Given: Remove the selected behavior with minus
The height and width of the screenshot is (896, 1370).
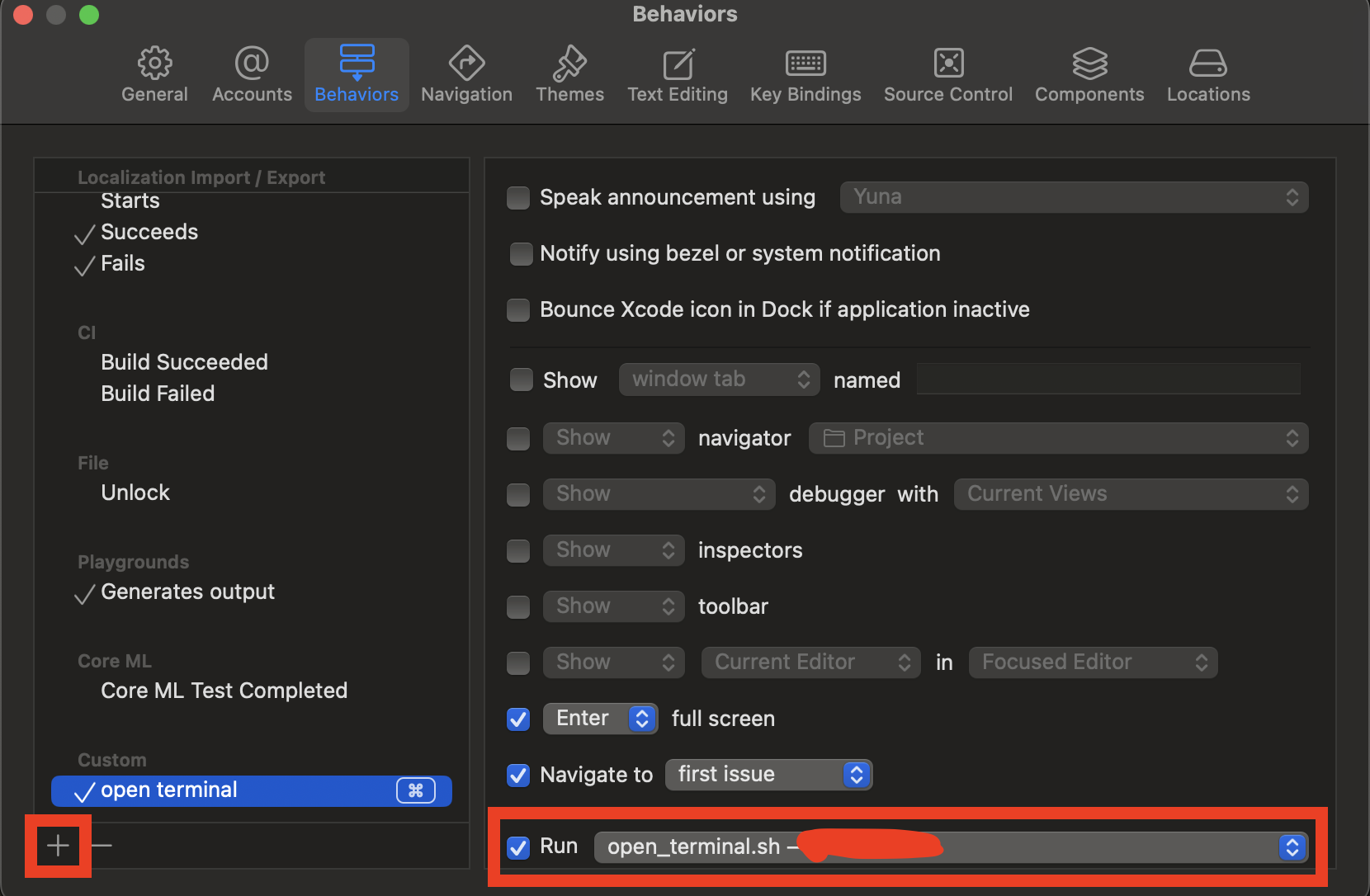Looking at the screenshot, I should click(102, 846).
